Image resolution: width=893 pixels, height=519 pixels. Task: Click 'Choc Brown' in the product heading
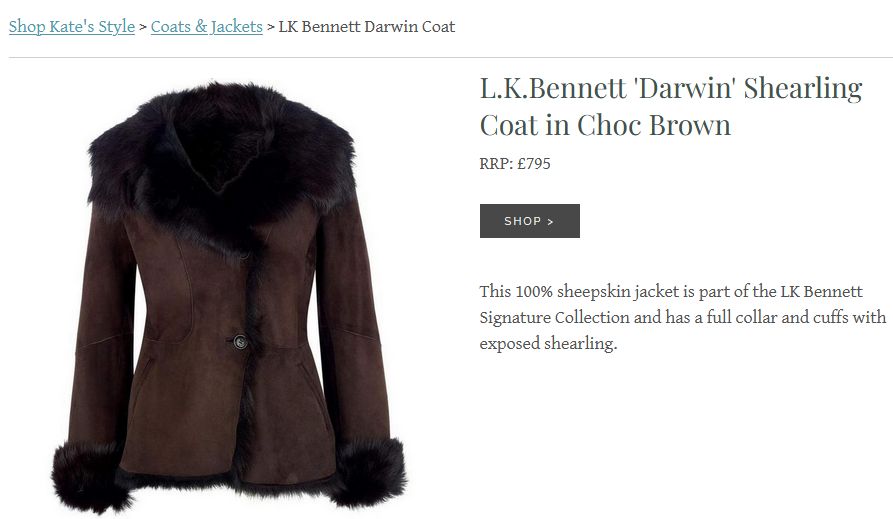point(654,125)
